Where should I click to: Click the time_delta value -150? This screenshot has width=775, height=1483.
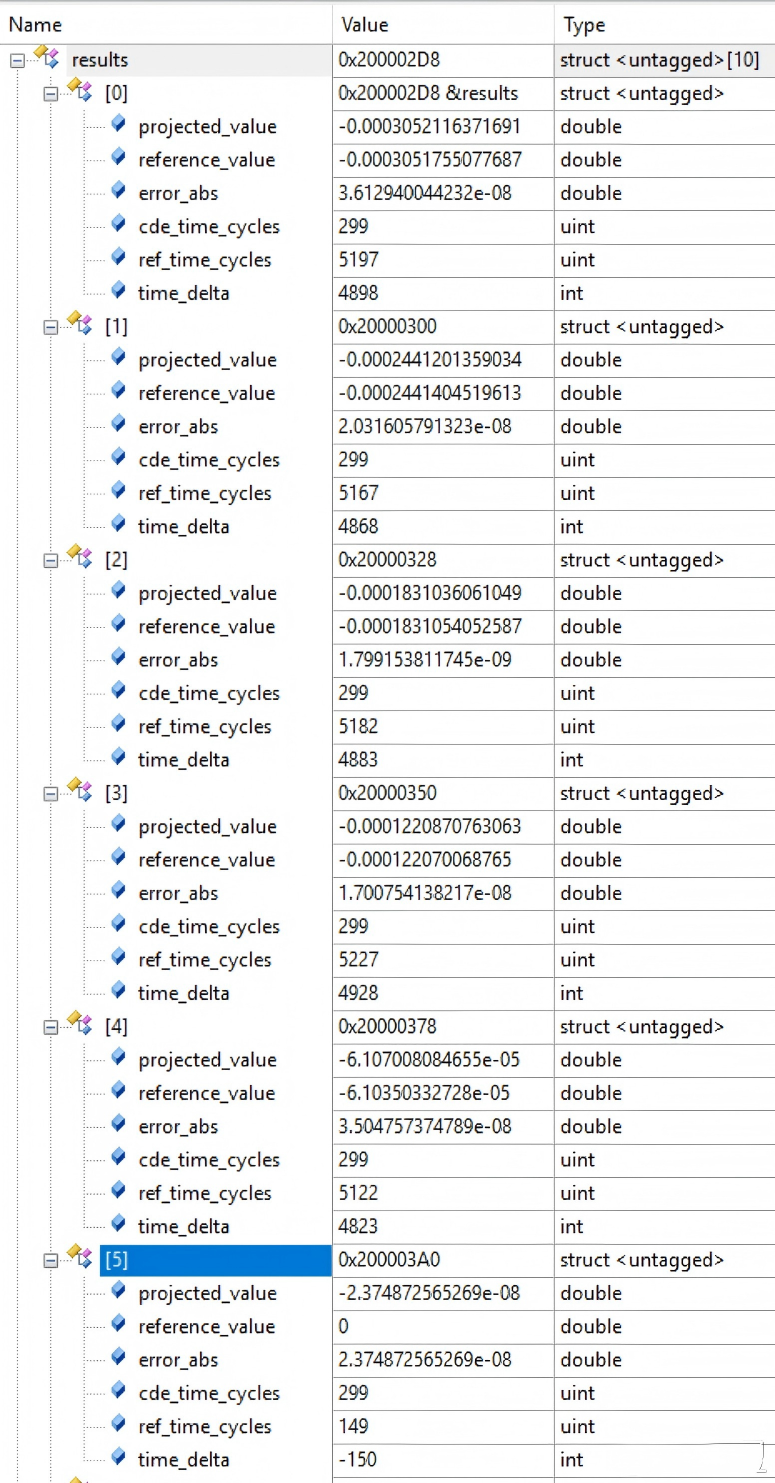358,1460
